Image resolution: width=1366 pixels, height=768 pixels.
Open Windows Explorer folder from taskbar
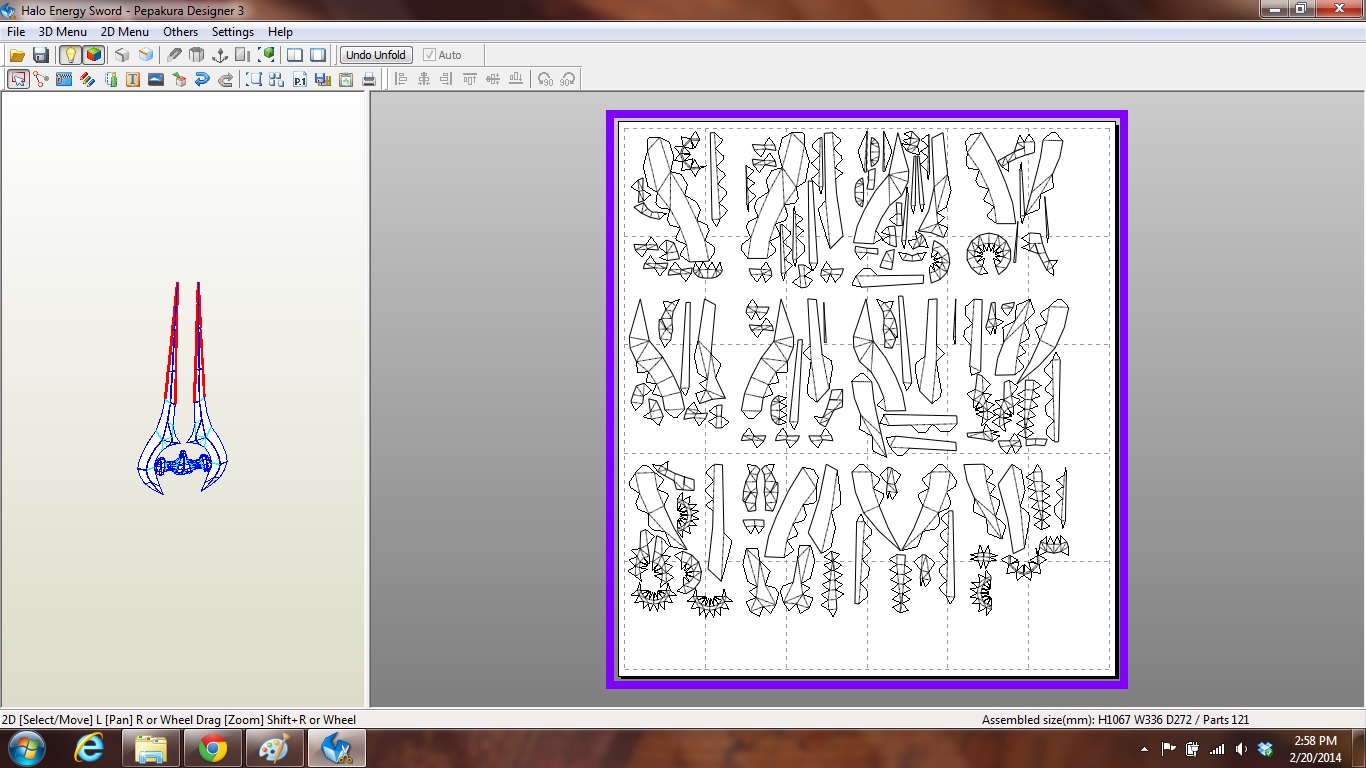coord(151,748)
